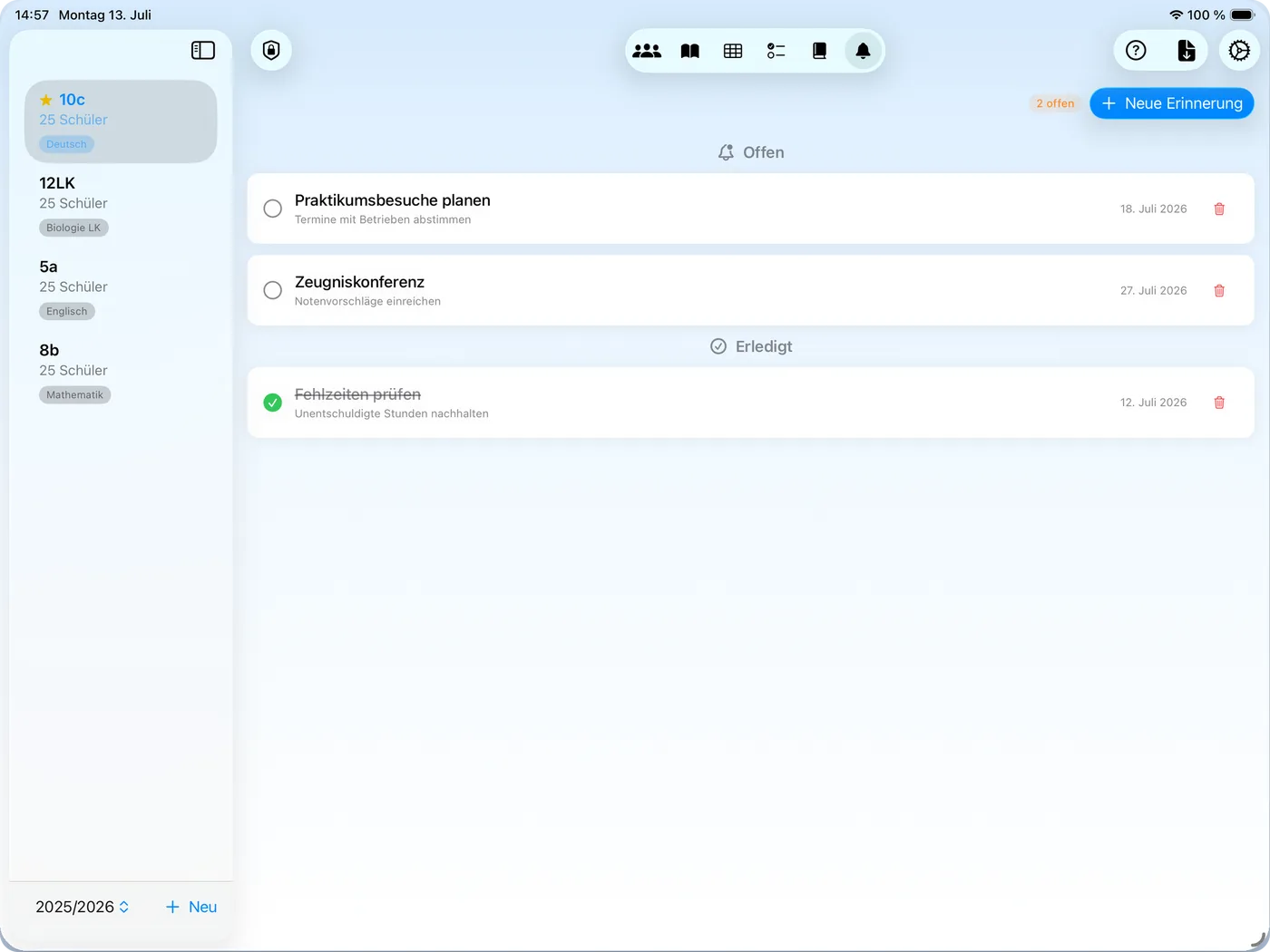This screenshot has width=1270, height=952.
Task: Open the notebook icon view
Action: click(819, 51)
